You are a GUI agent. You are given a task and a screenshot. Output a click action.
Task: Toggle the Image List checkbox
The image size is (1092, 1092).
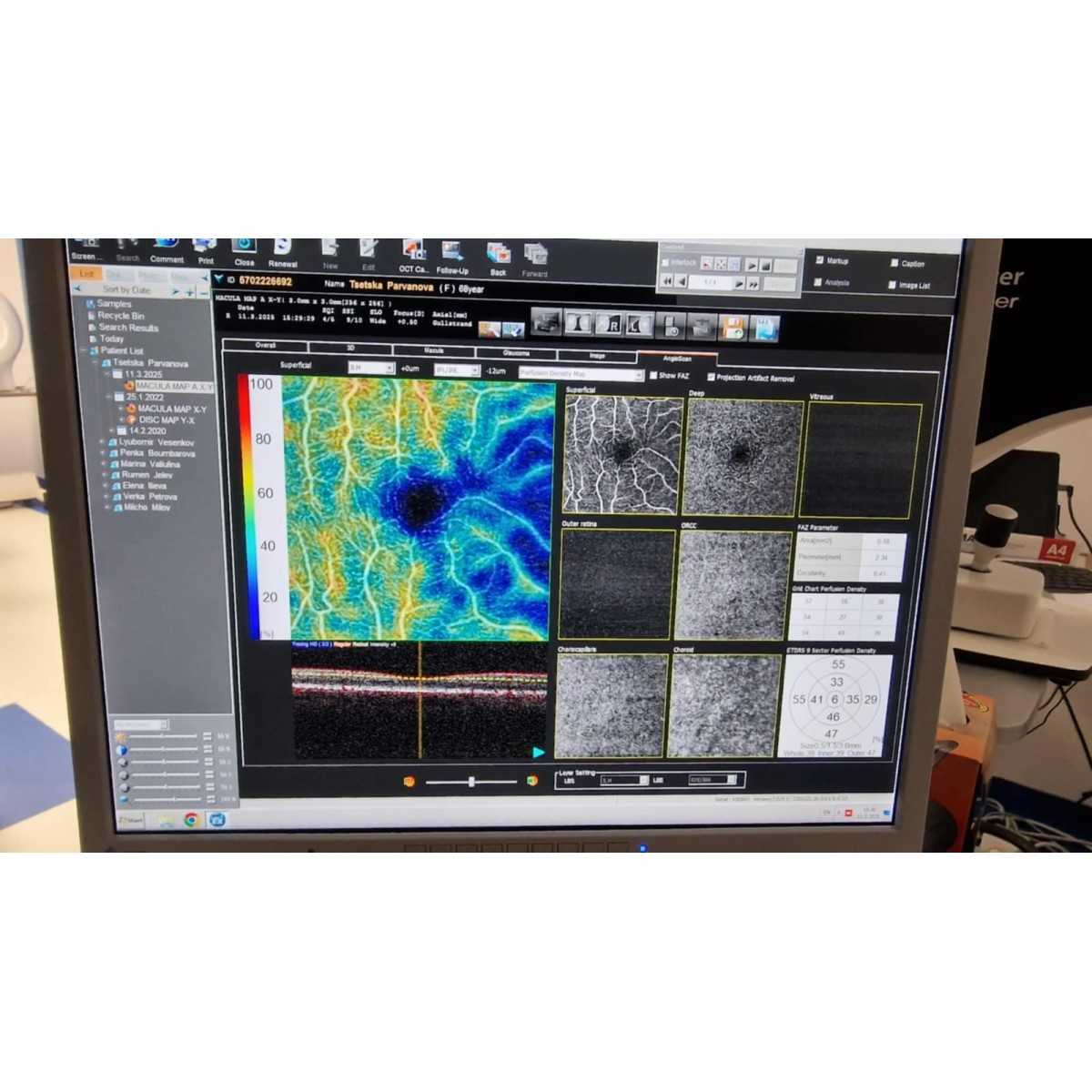[892, 285]
